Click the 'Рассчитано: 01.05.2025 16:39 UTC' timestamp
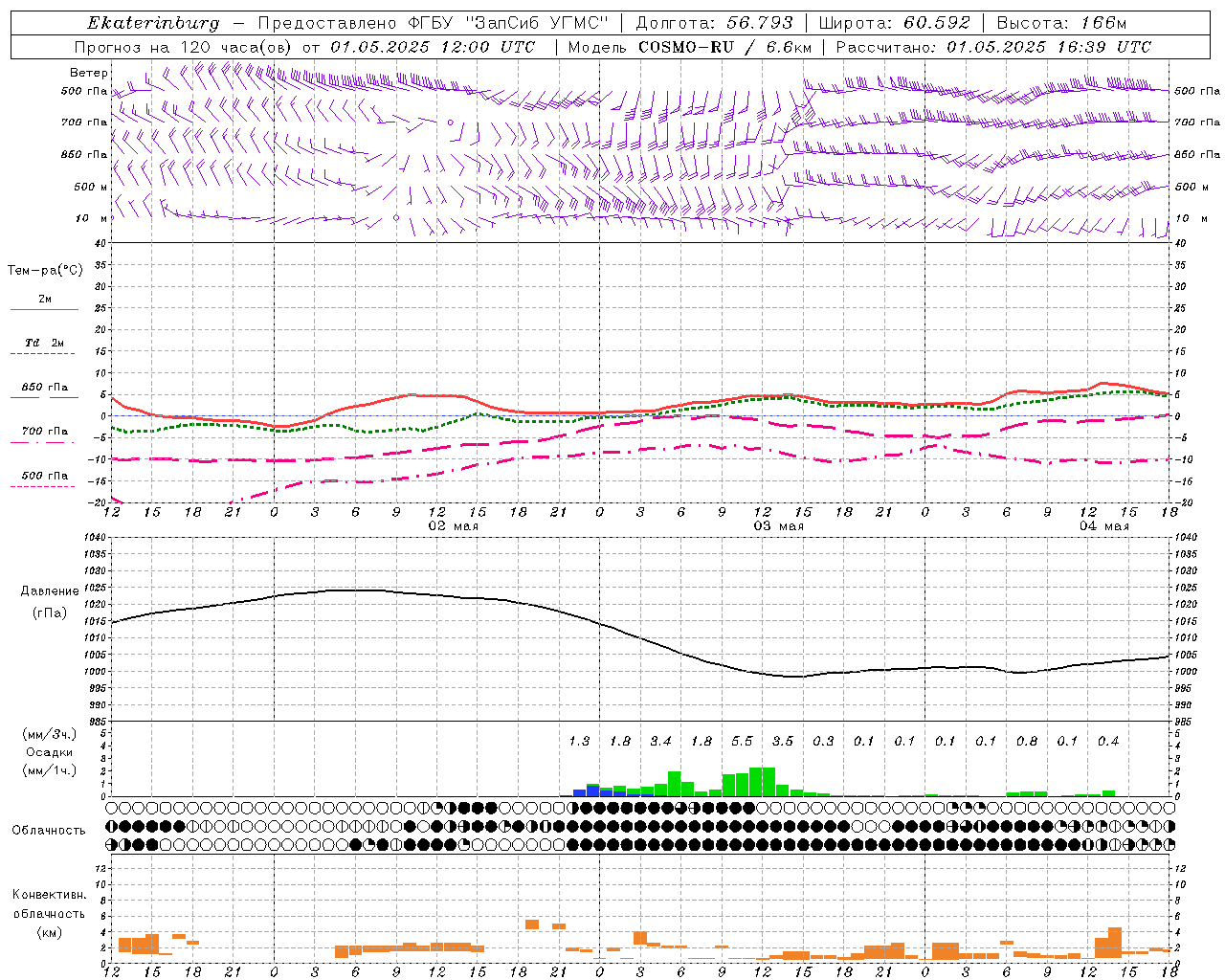This screenshot has height=980, width=1225. pyautogui.click(x=993, y=47)
